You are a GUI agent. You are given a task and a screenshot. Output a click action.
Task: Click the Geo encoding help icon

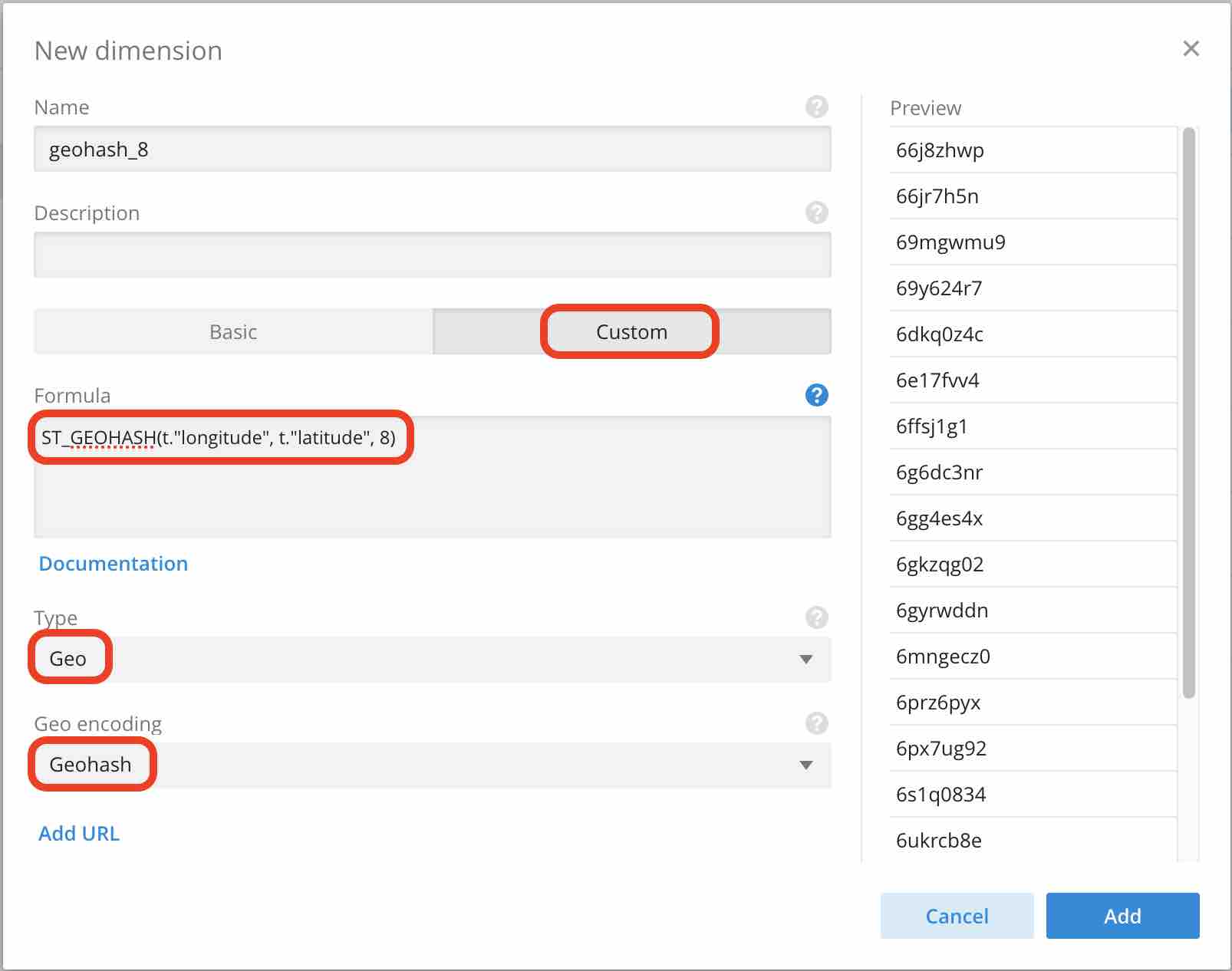(816, 723)
